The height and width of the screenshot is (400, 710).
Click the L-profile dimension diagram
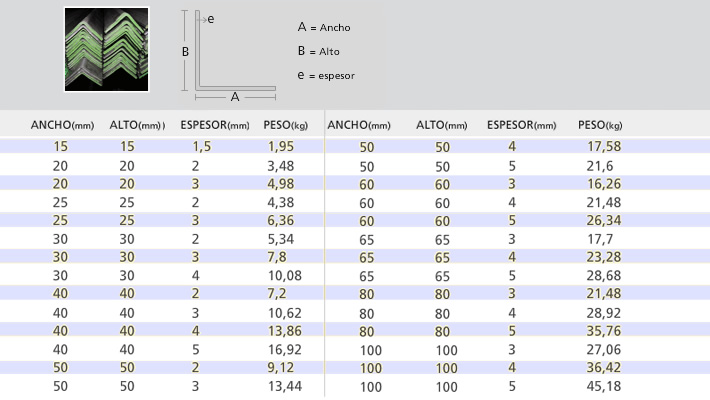coord(230,55)
